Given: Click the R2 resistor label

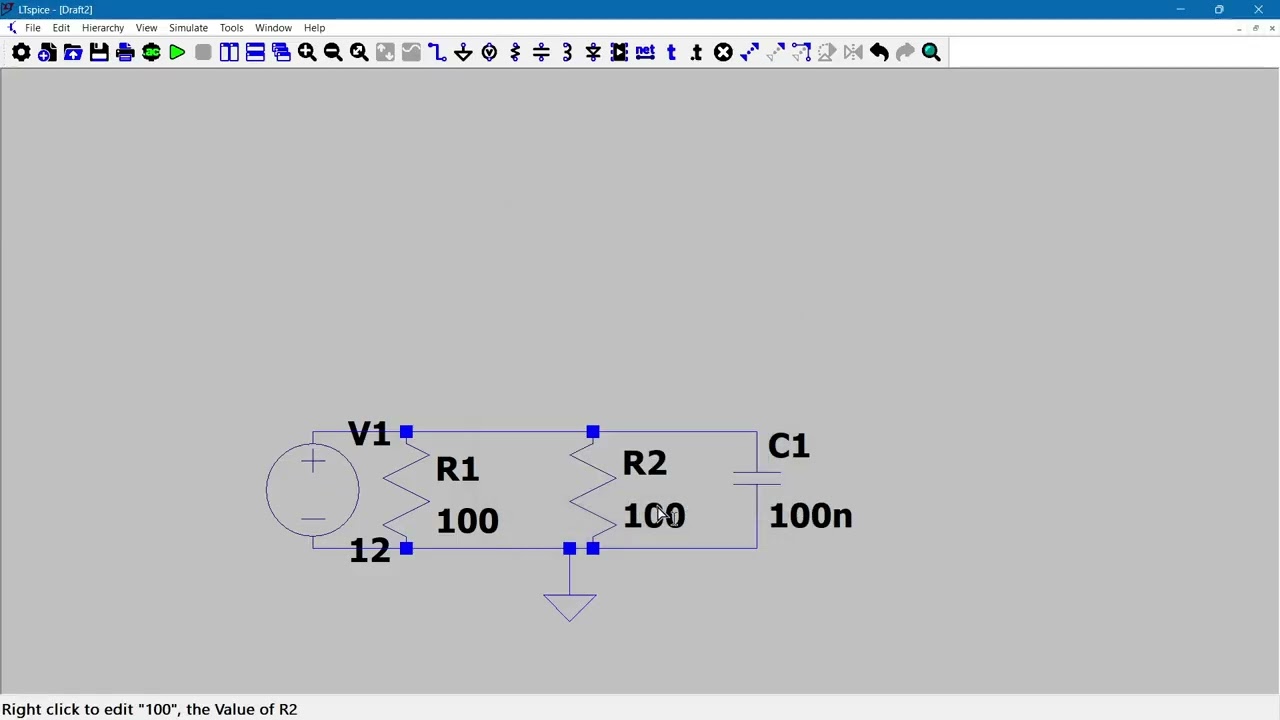Looking at the screenshot, I should [644, 463].
